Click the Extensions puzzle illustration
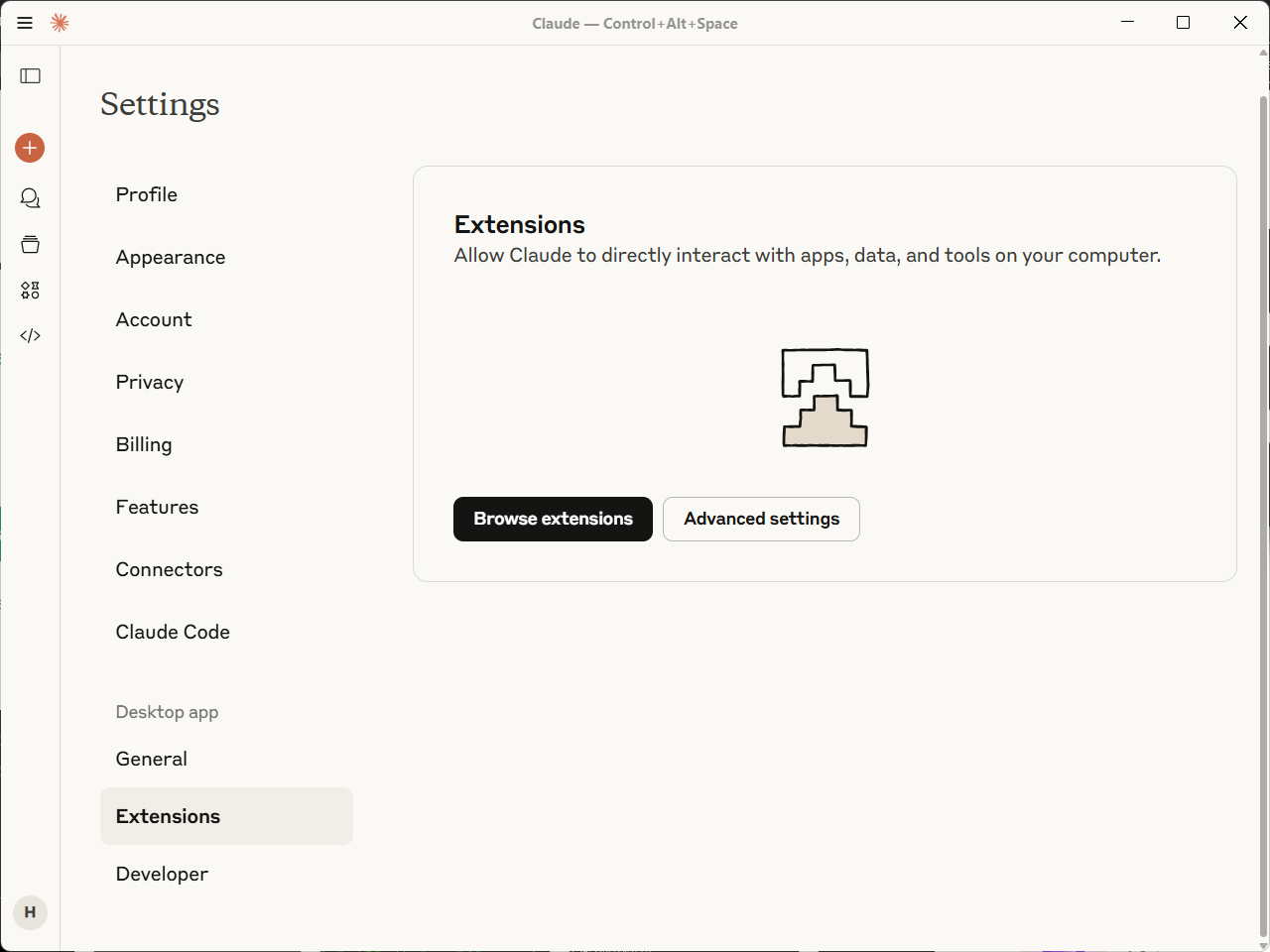Image resolution: width=1270 pixels, height=952 pixels. click(825, 398)
